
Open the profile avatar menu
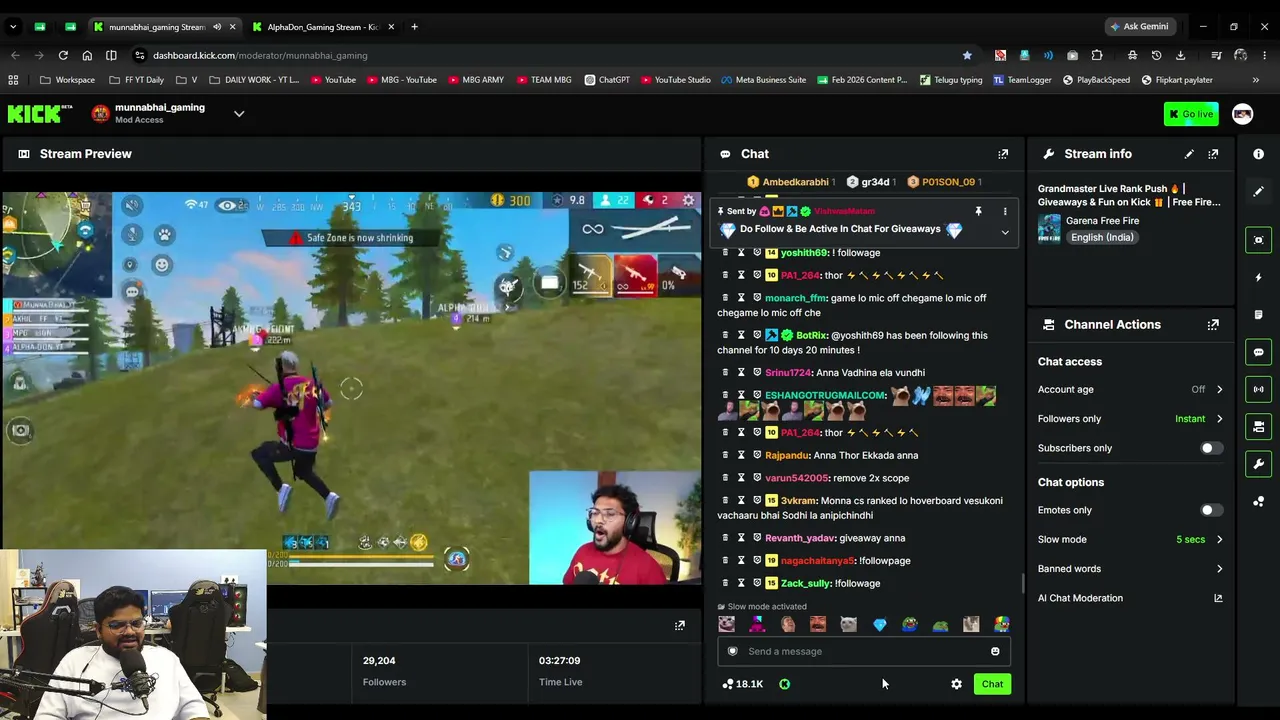[1242, 114]
